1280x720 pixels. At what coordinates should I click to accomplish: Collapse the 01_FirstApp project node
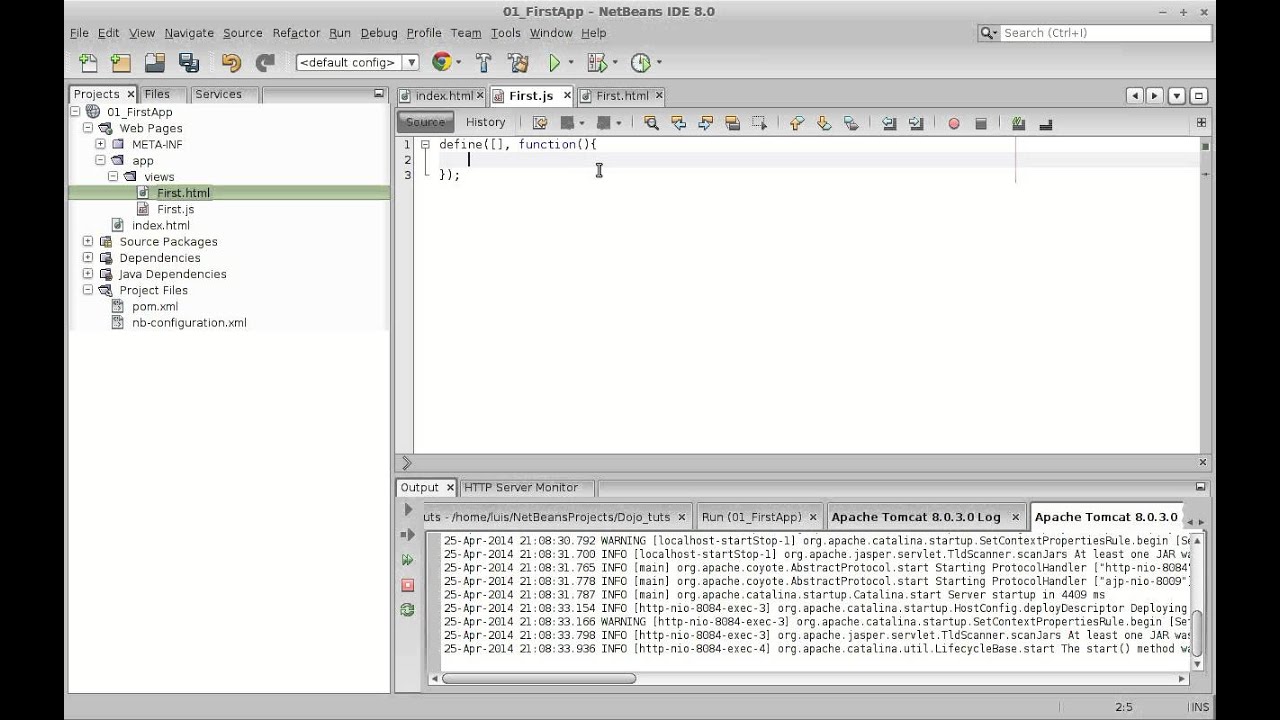76,112
